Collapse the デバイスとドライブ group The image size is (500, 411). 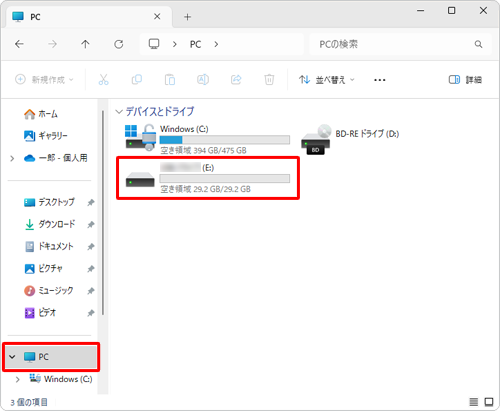pos(119,112)
